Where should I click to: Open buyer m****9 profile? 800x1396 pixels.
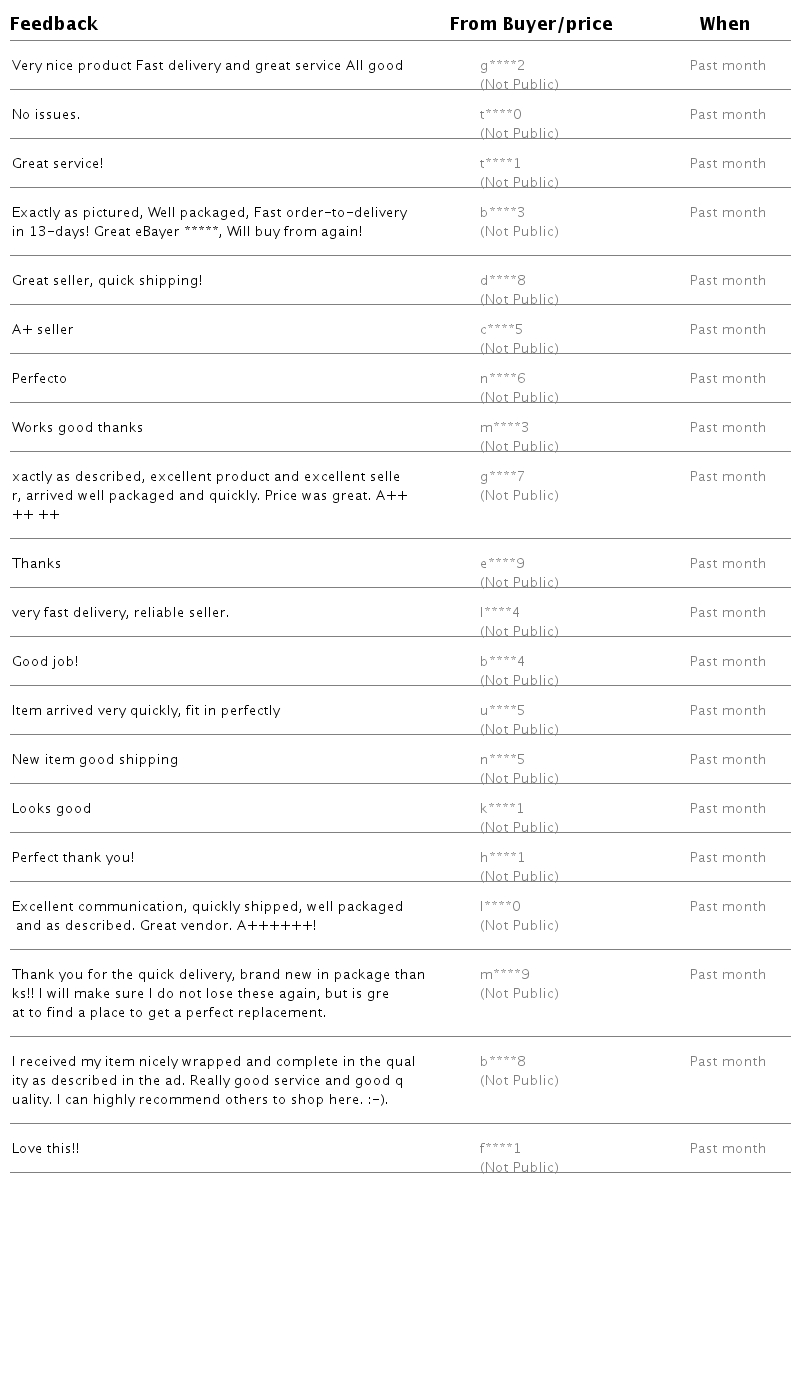[505, 975]
